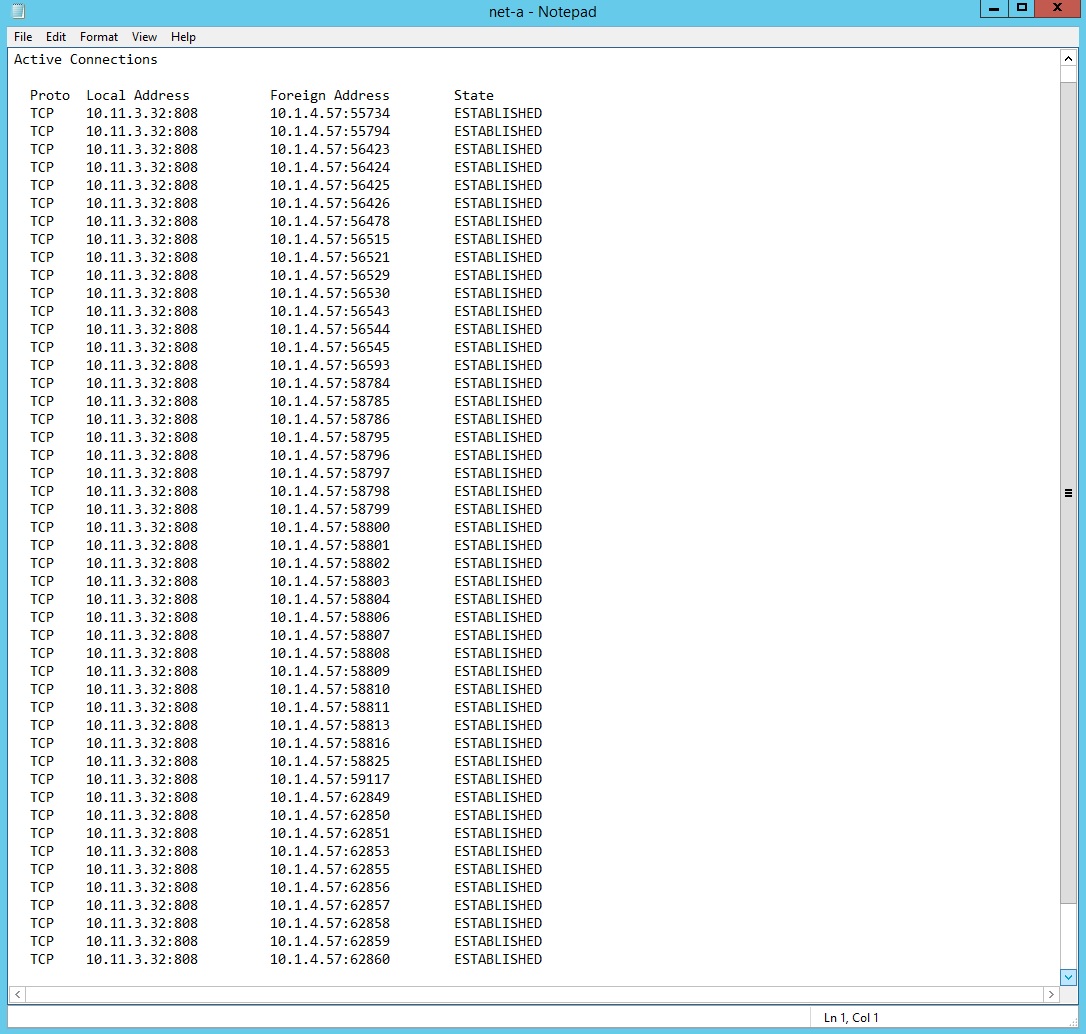Click the vertical scrollbar down arrow

[x=1068, y=977]
